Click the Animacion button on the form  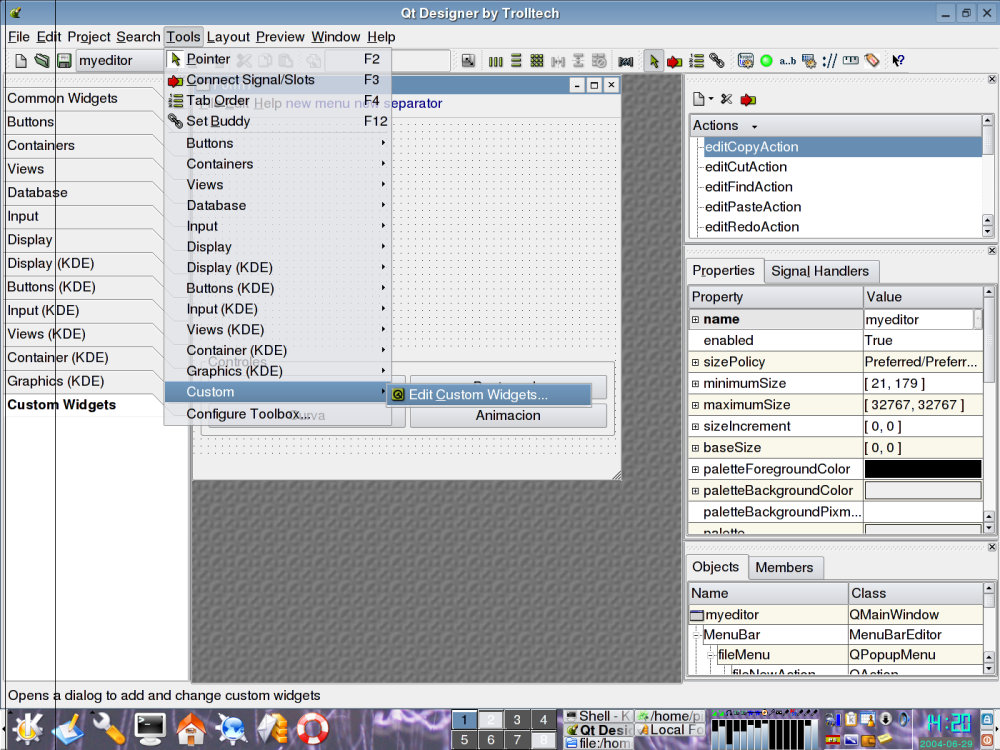tap(508, 416)
